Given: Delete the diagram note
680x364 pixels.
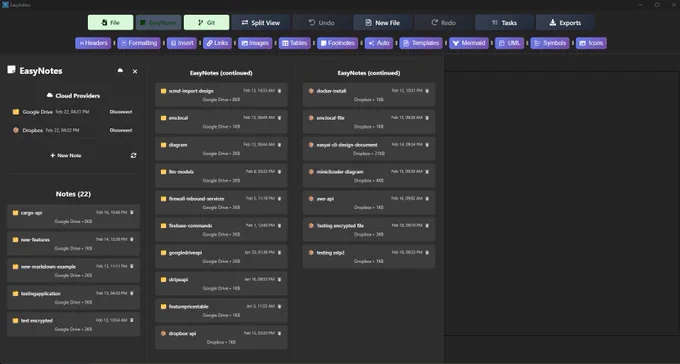Looking at the screenshot, I should pyautogui.click(x=279, y=144).
